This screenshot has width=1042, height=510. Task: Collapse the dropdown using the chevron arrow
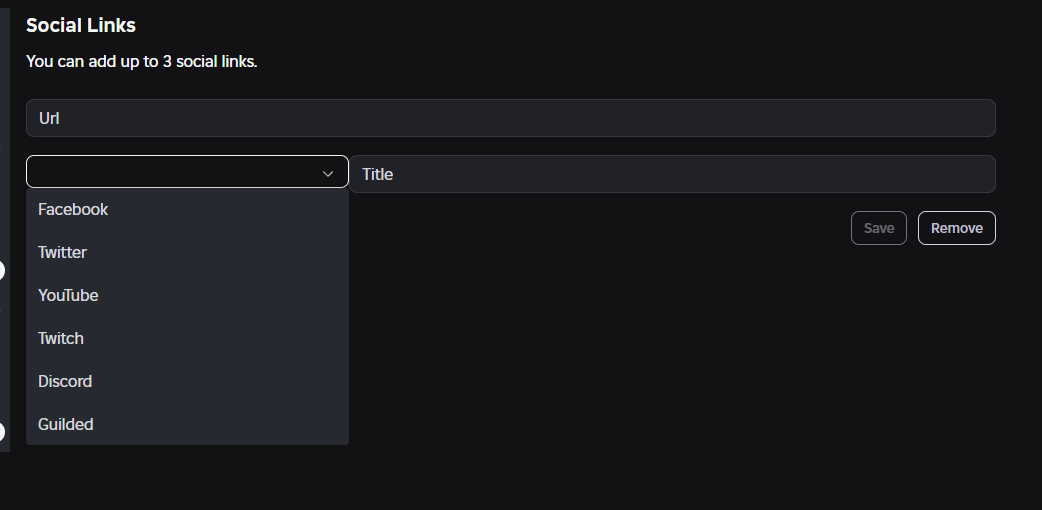click(328, 174)
